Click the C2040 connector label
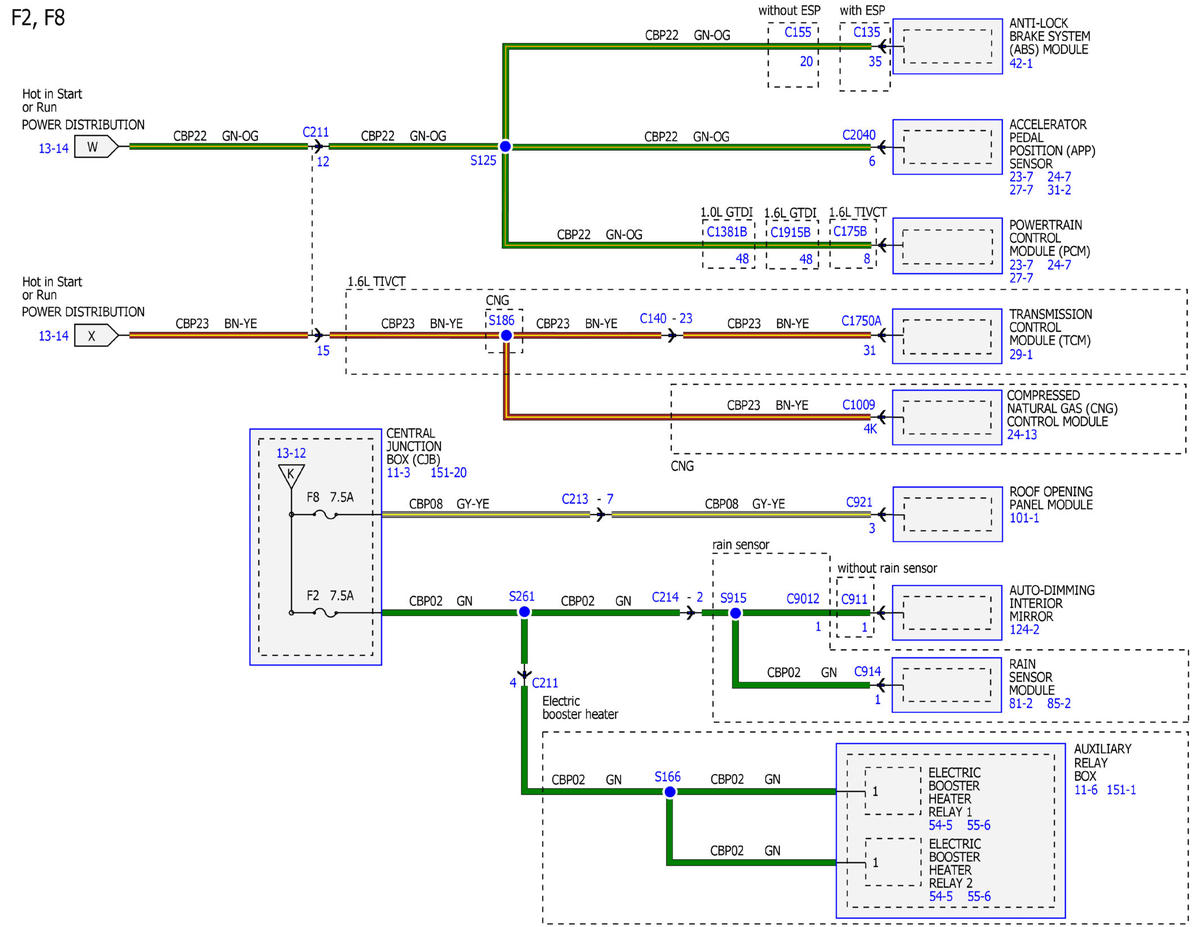 pos(859,134)
